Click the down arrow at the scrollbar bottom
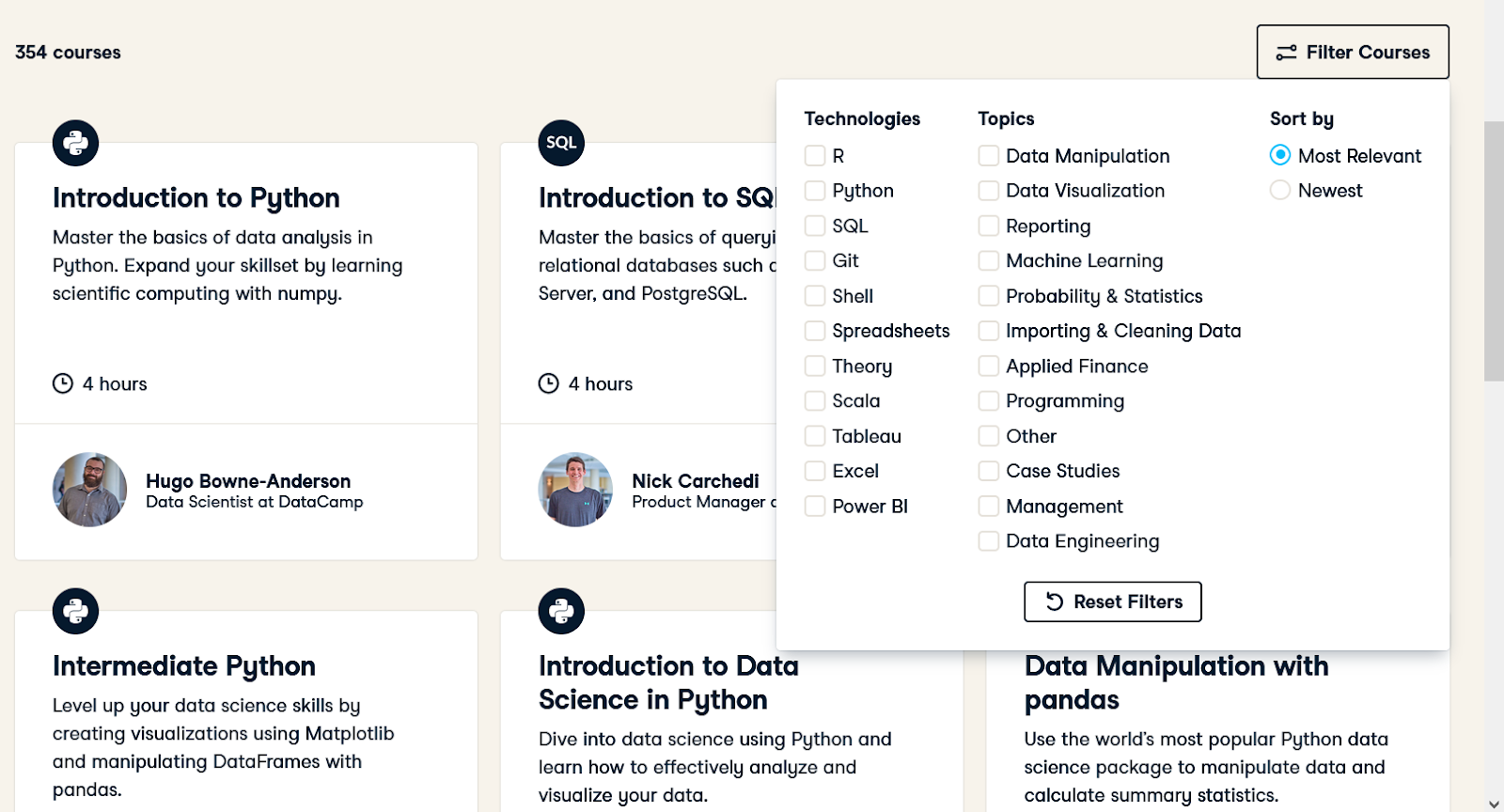1504x812 pixels. (x=1494, y=804)
